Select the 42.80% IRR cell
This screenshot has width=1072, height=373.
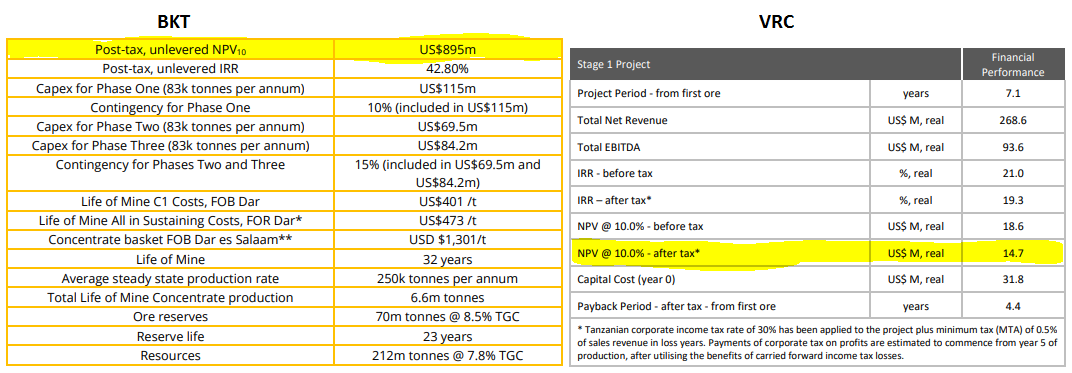click(448, 68)
